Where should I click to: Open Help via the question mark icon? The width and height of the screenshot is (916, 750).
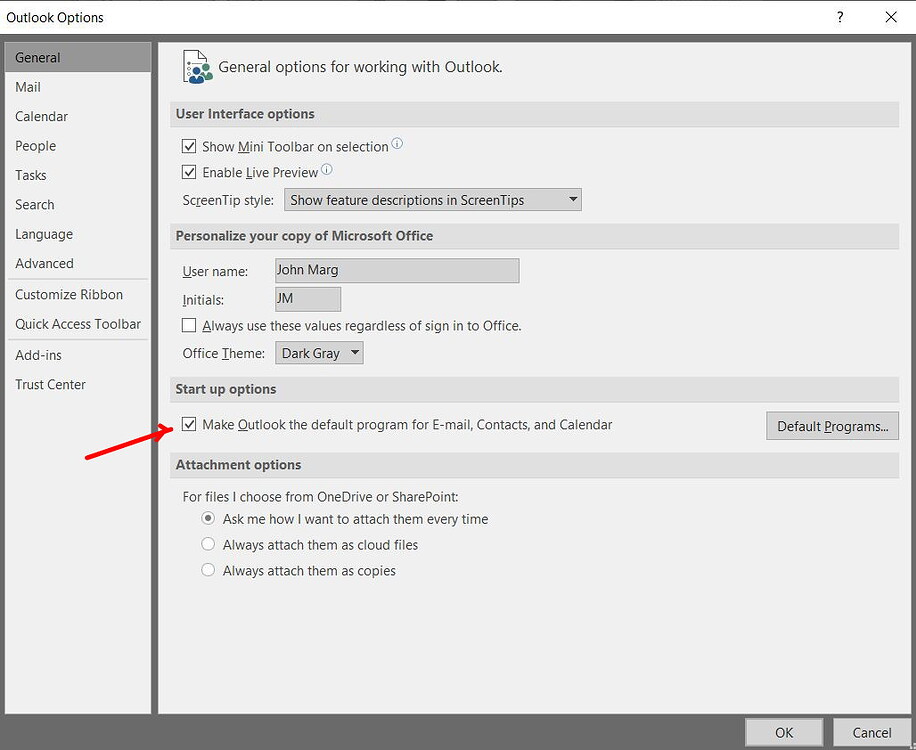(x=839, y=17)
